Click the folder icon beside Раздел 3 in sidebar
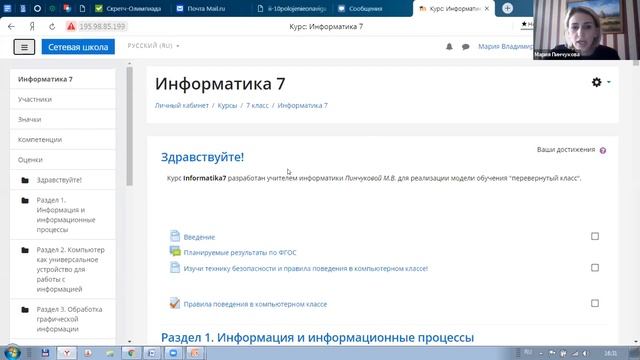 25,309
